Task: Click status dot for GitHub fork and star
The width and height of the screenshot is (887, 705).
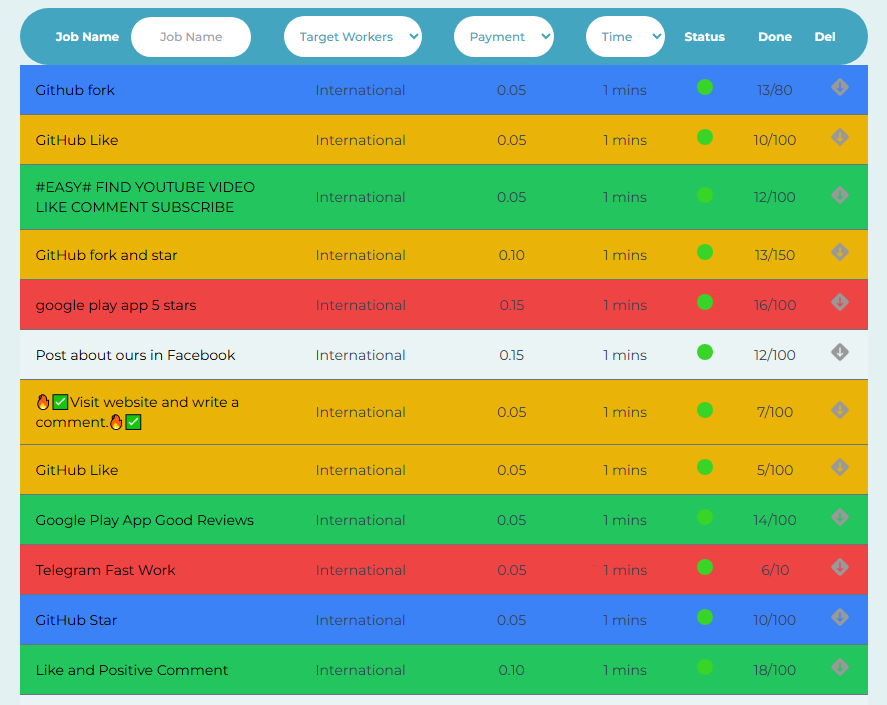Action: (x=704, y=252)
